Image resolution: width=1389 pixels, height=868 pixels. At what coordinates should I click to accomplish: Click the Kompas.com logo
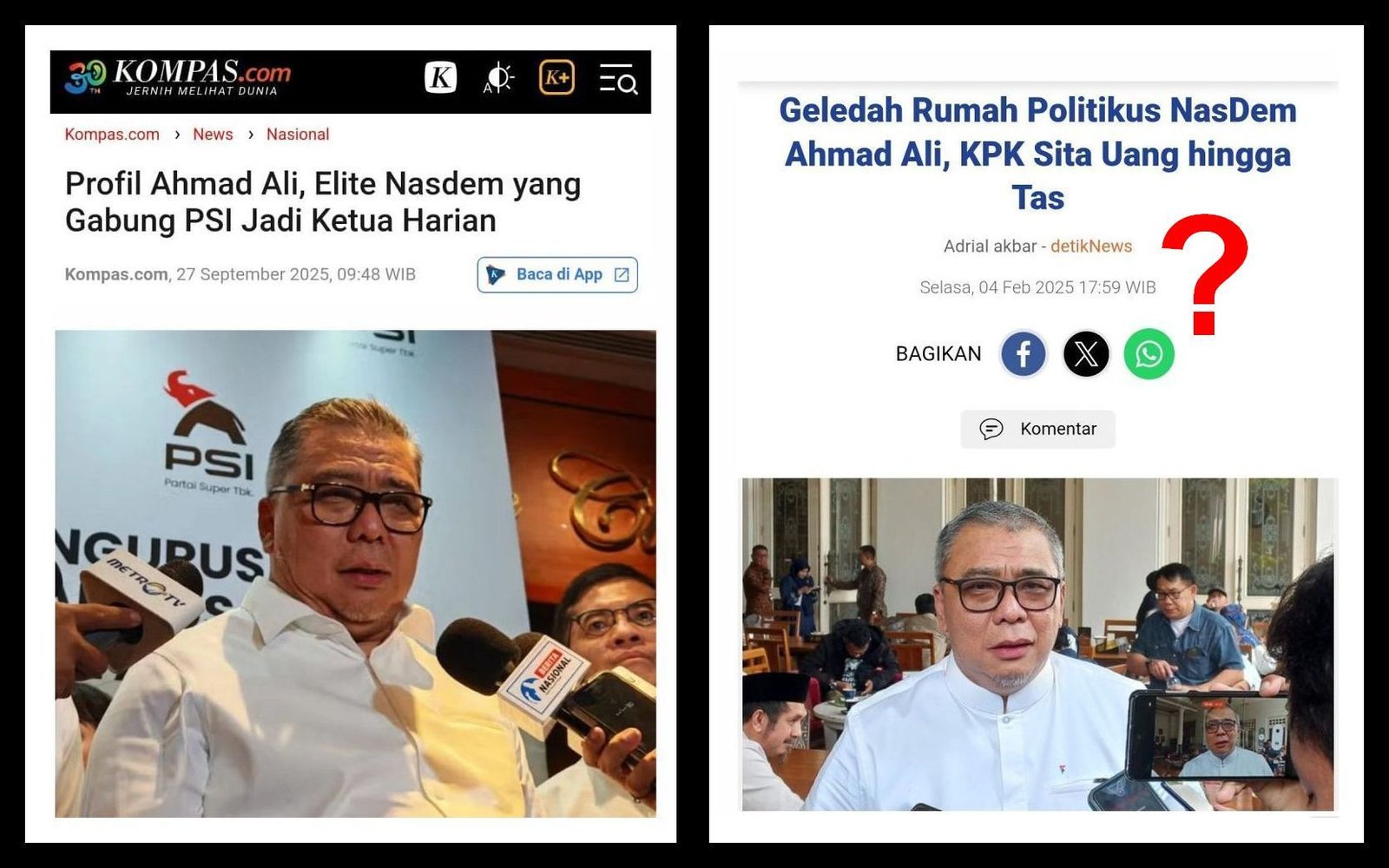tap(178, 77)
